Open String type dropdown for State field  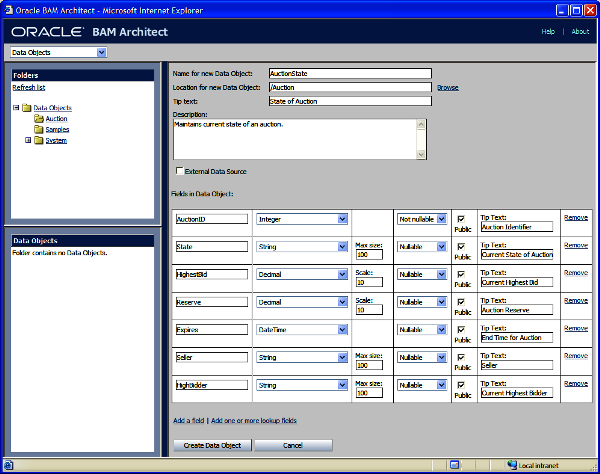[342, 247]
